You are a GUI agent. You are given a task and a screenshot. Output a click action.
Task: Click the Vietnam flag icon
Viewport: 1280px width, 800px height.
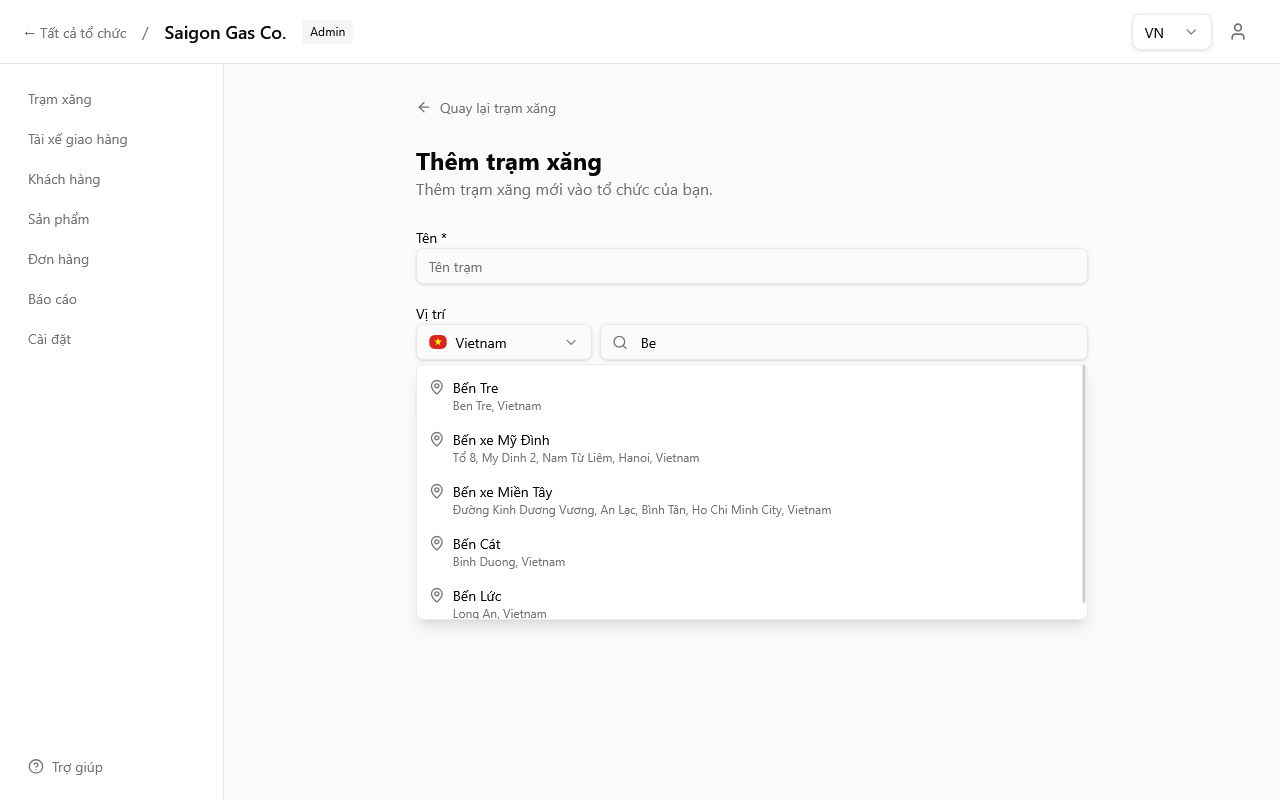pos(438,343)
